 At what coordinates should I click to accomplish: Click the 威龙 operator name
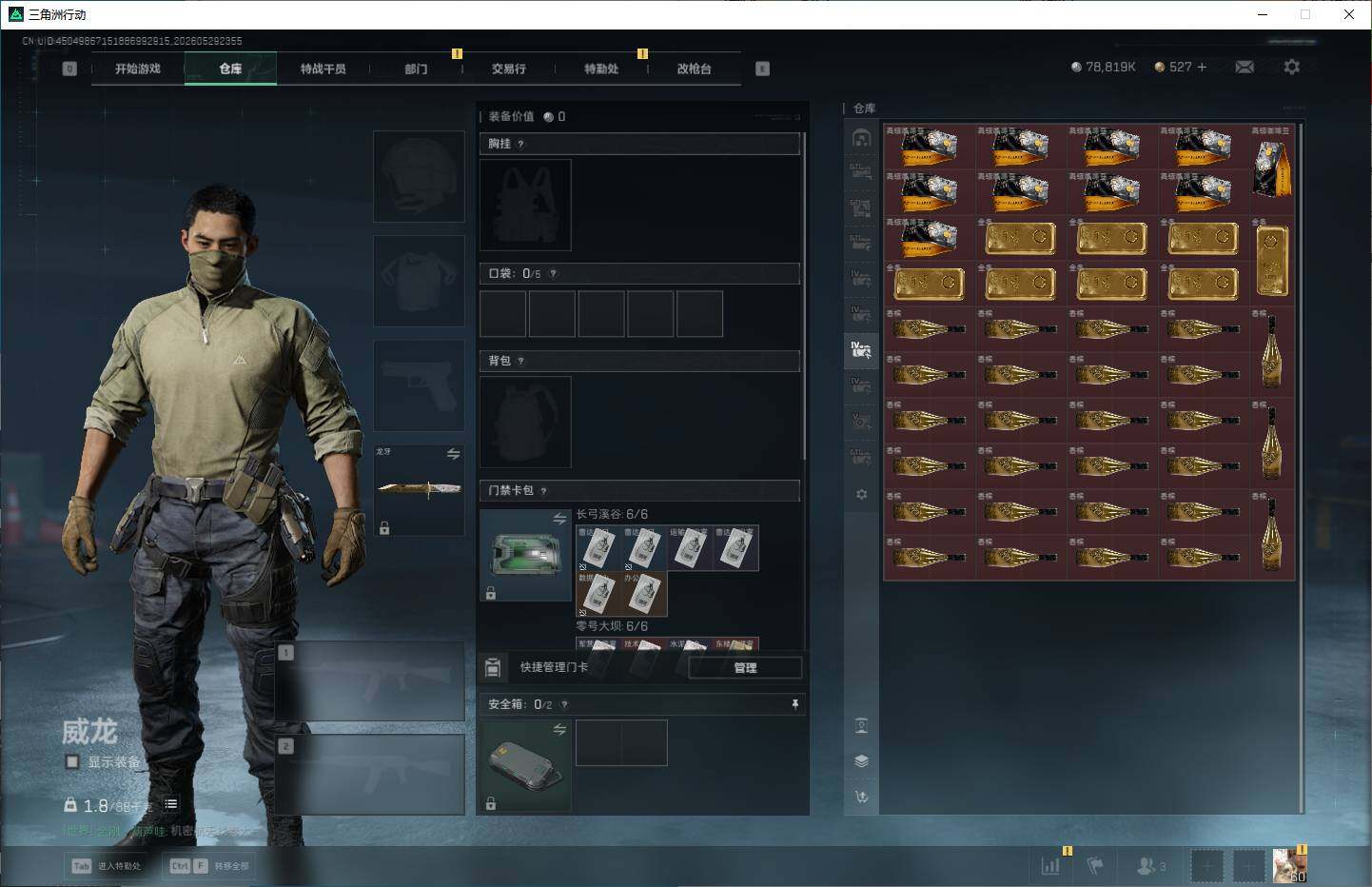[89, 731]
